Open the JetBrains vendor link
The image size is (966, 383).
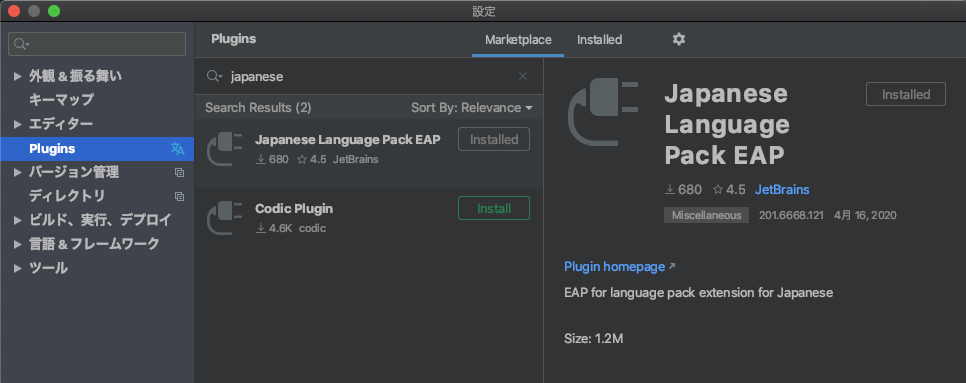click(x=782, y=189)
